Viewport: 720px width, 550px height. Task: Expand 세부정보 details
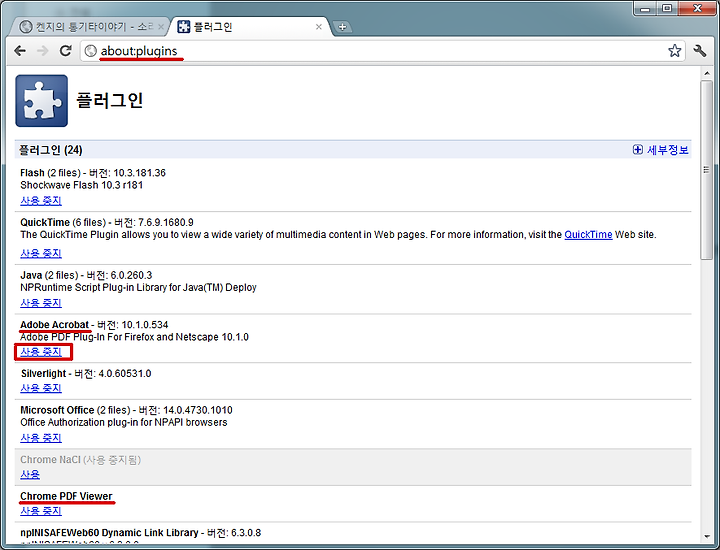pyautogui.click(x=660, y=150)
